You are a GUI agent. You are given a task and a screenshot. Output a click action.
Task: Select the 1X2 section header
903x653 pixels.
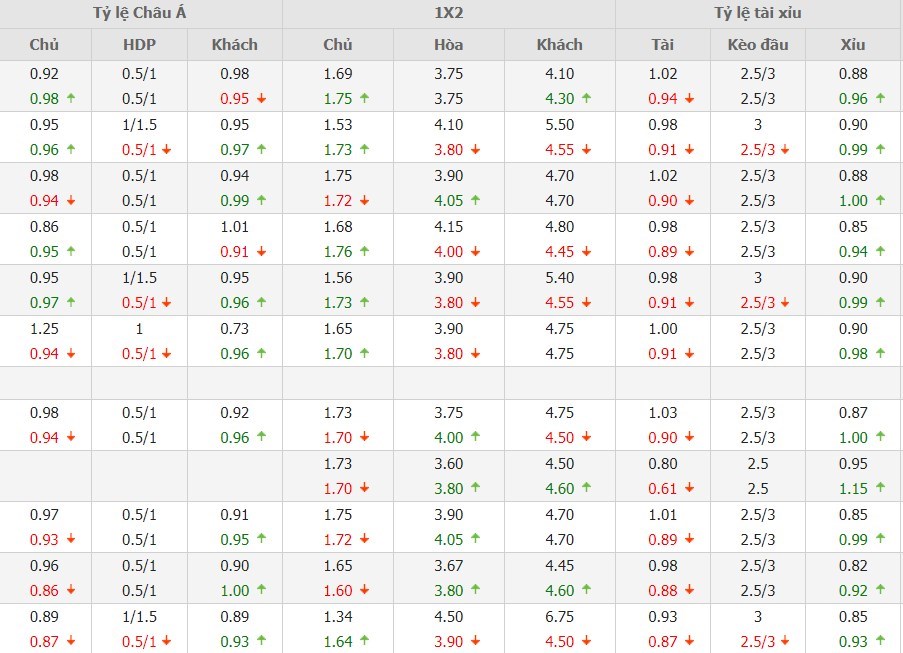coord(449,14)
